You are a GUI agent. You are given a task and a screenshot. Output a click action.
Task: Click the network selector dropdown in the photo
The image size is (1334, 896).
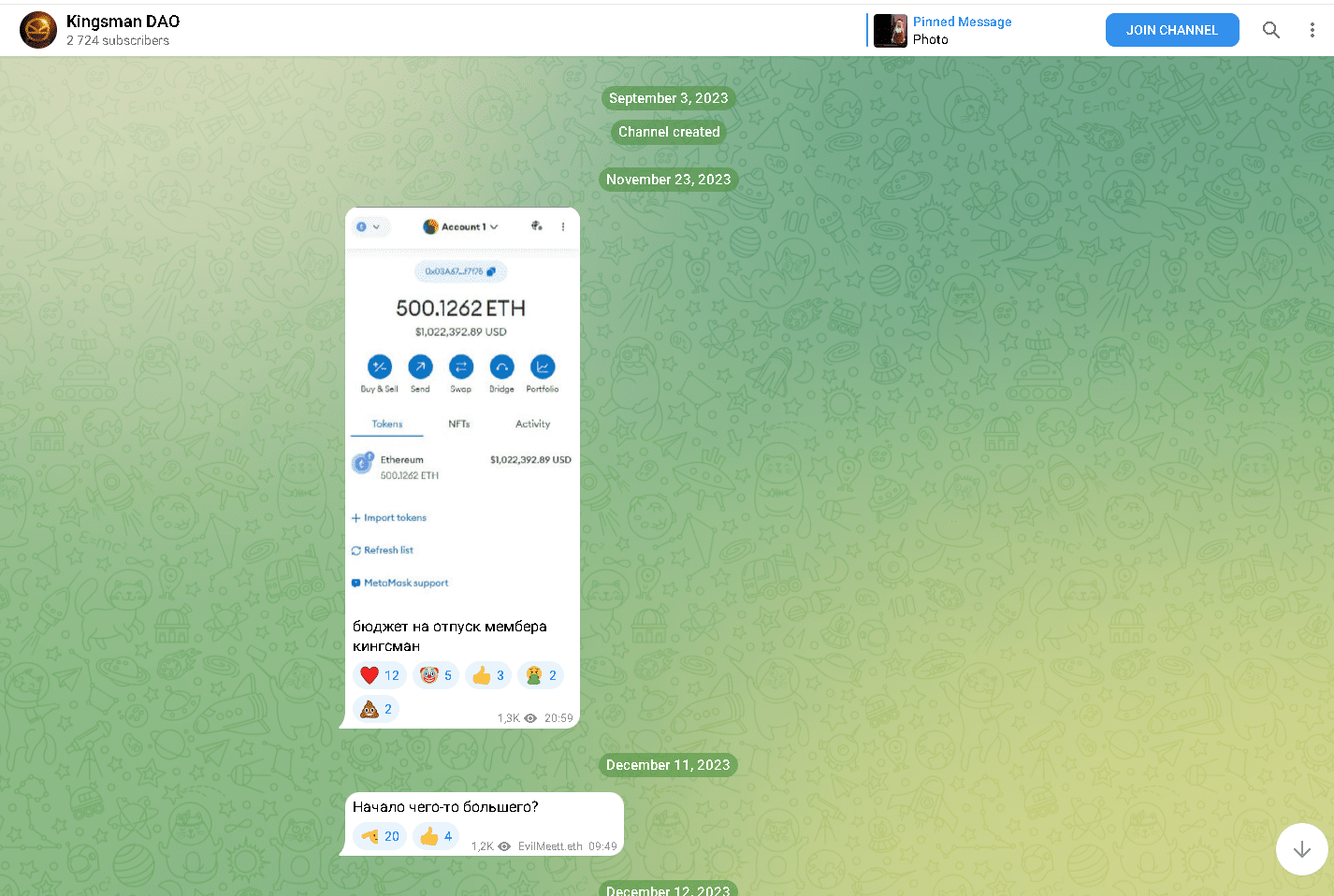(369, 226)
